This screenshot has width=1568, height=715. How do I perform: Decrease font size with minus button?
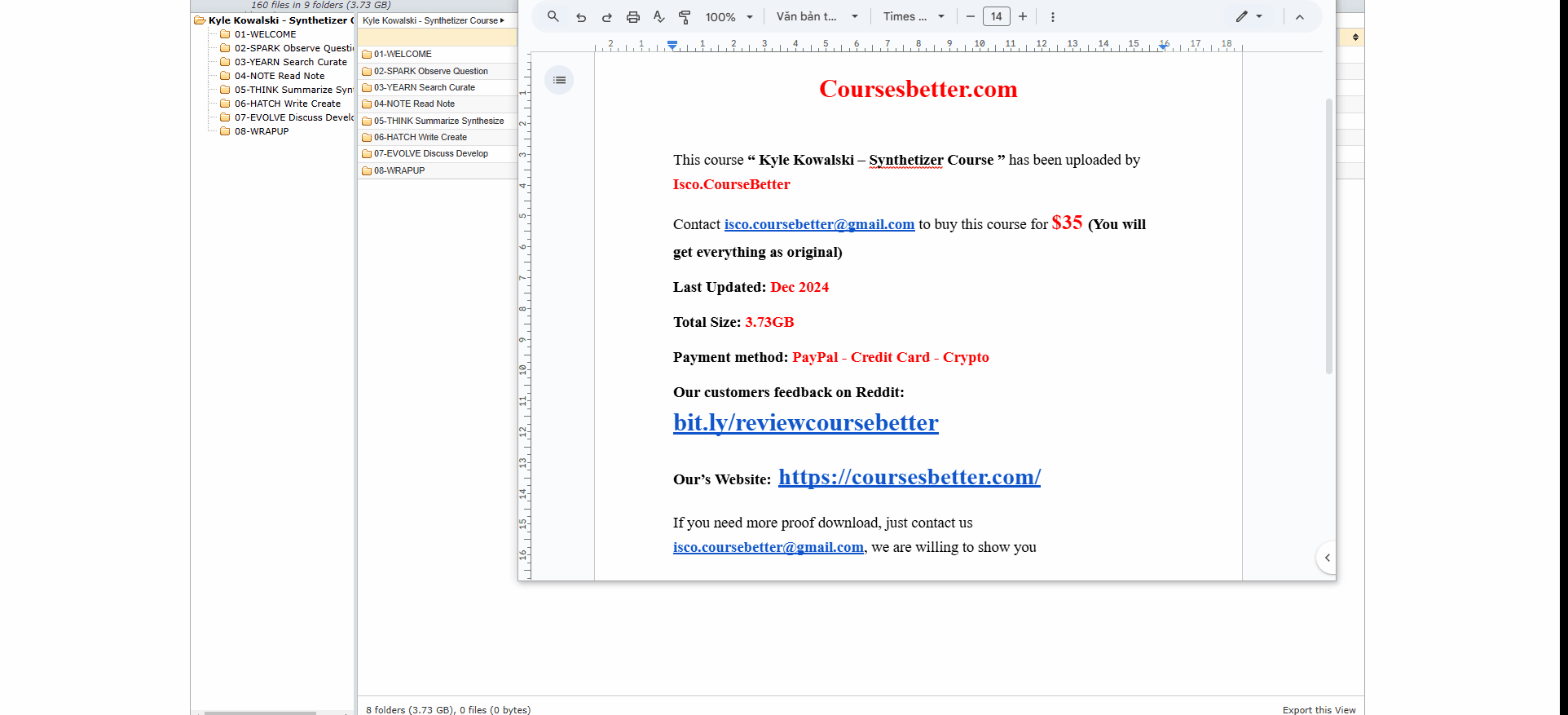pyautogui.click(x=971, y=17)
